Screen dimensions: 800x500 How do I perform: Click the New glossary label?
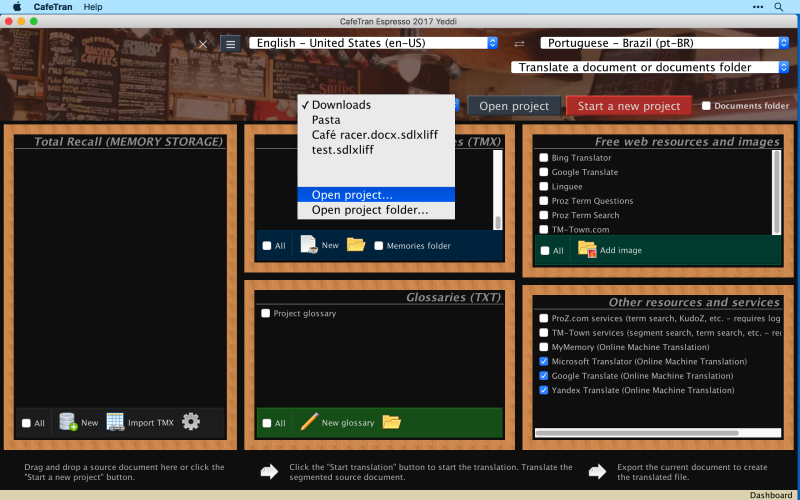point(347,422)
